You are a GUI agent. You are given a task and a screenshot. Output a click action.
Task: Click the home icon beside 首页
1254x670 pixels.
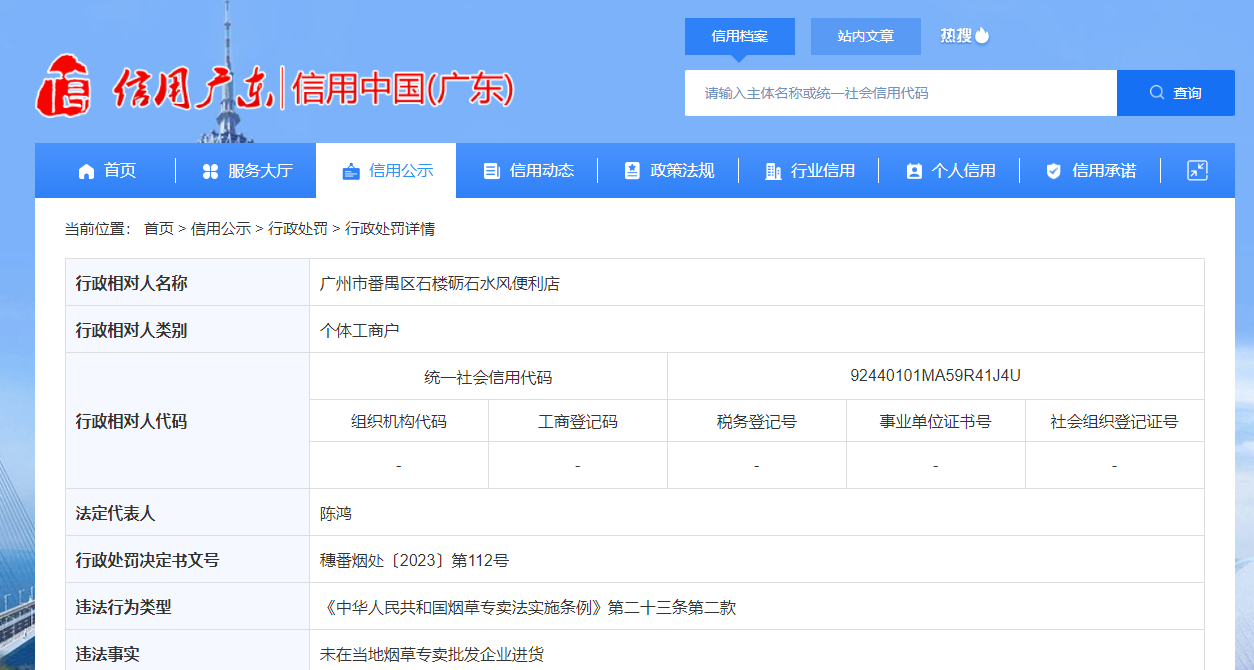coord(86,171)
